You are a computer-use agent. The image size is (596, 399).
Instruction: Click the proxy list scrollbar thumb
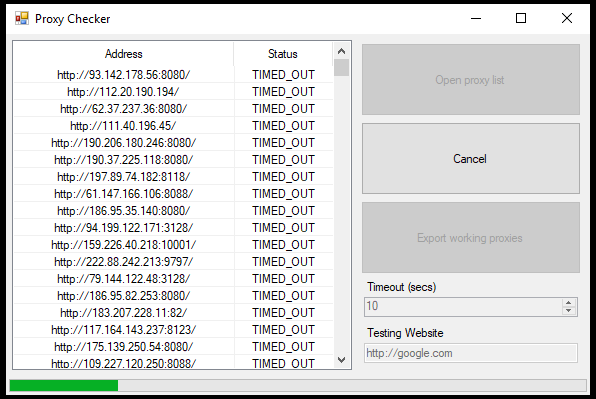341,68
